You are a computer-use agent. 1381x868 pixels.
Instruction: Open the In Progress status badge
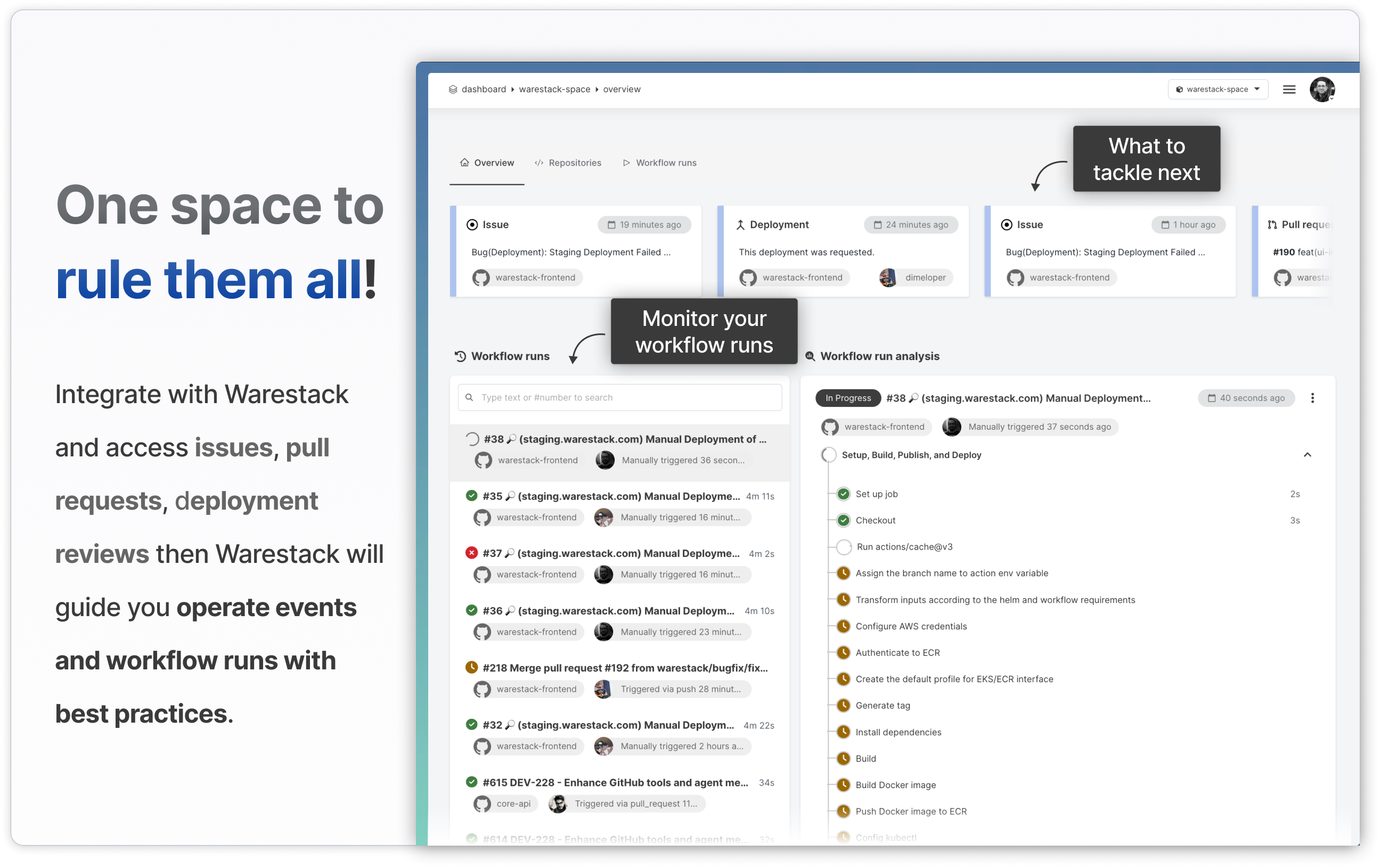tap(848, 398)
